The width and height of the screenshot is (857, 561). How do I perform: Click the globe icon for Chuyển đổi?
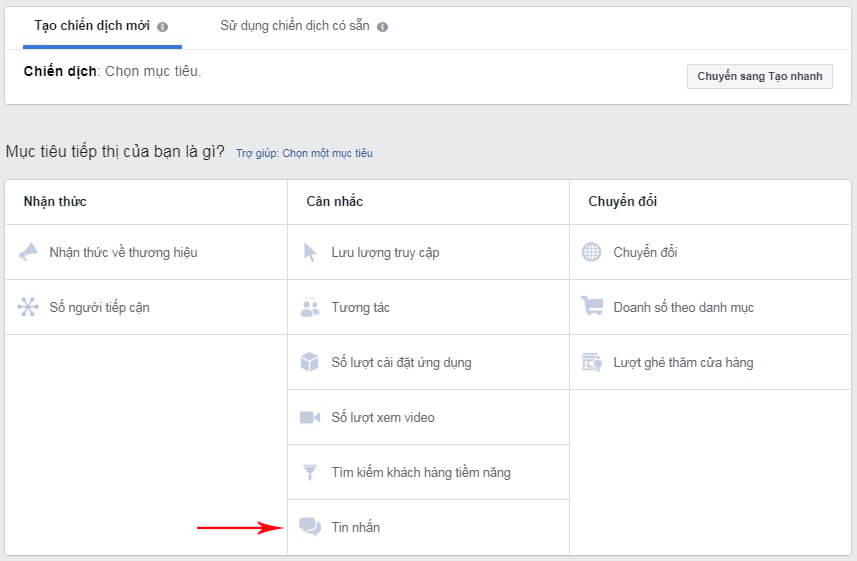tap(591, 252)
